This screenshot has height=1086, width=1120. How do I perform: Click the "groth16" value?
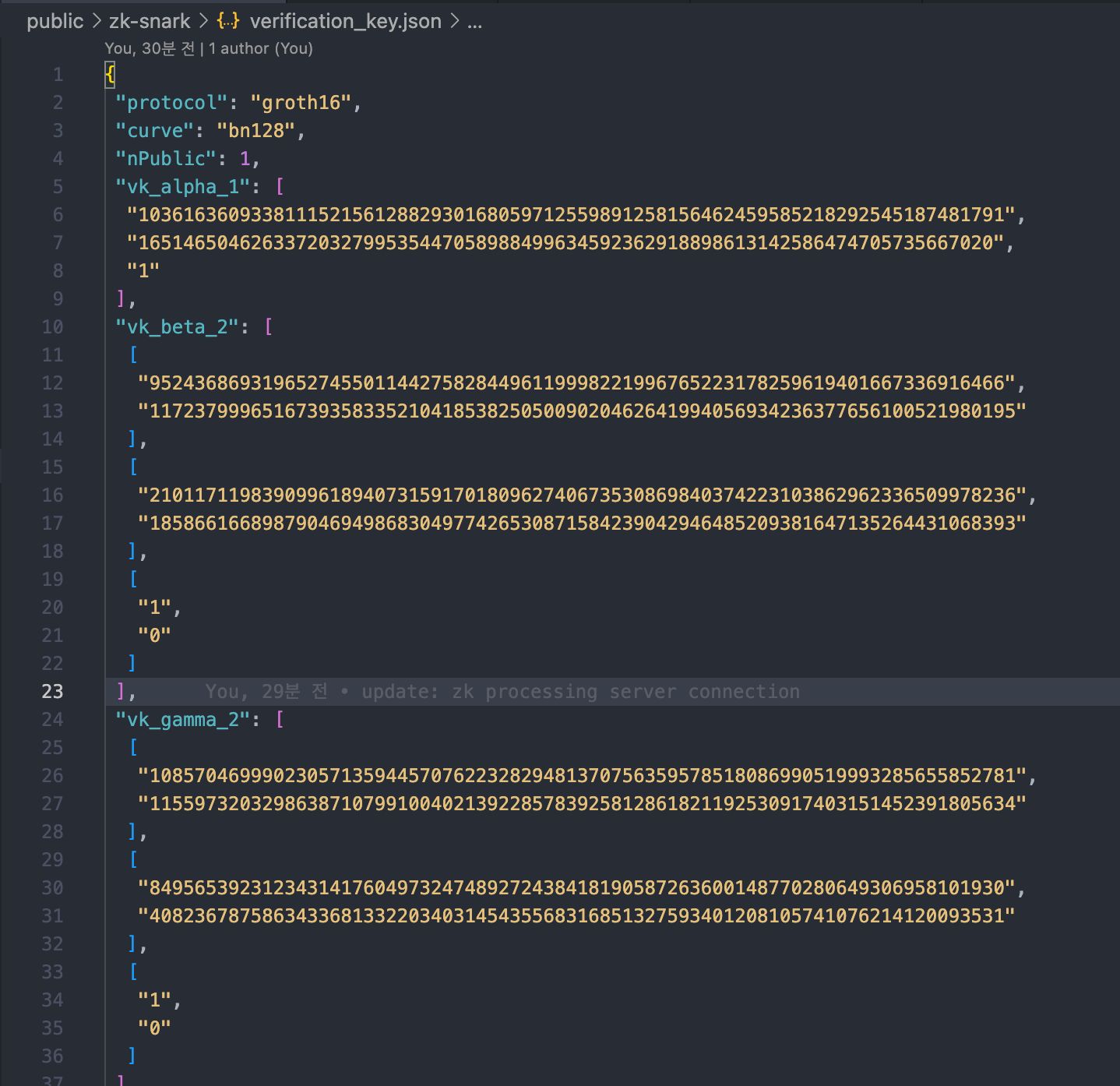tap(301, 103)
